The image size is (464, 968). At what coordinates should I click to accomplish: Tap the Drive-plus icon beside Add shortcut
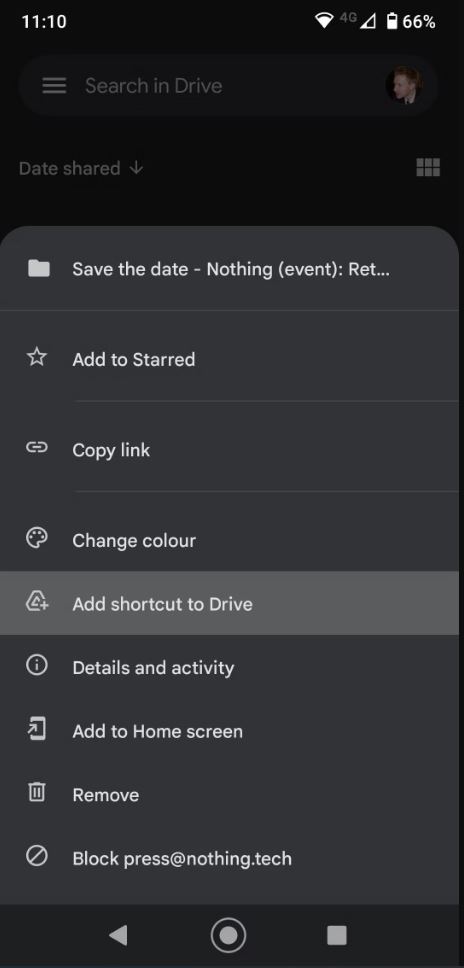pyautogui.click(x=37, y=602)
